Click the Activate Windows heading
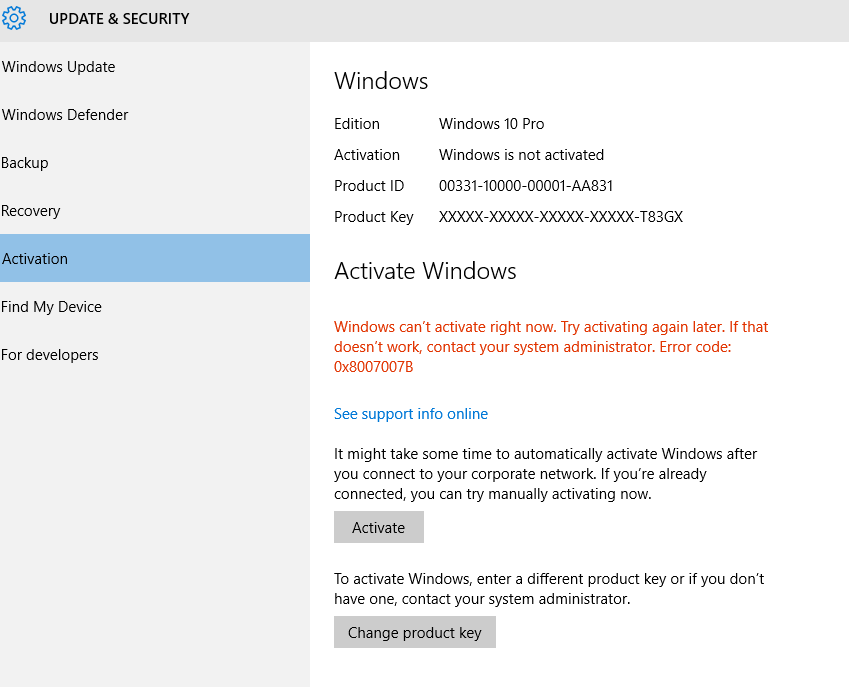Viewport: 849px width, 687px height. click(425, 271)
